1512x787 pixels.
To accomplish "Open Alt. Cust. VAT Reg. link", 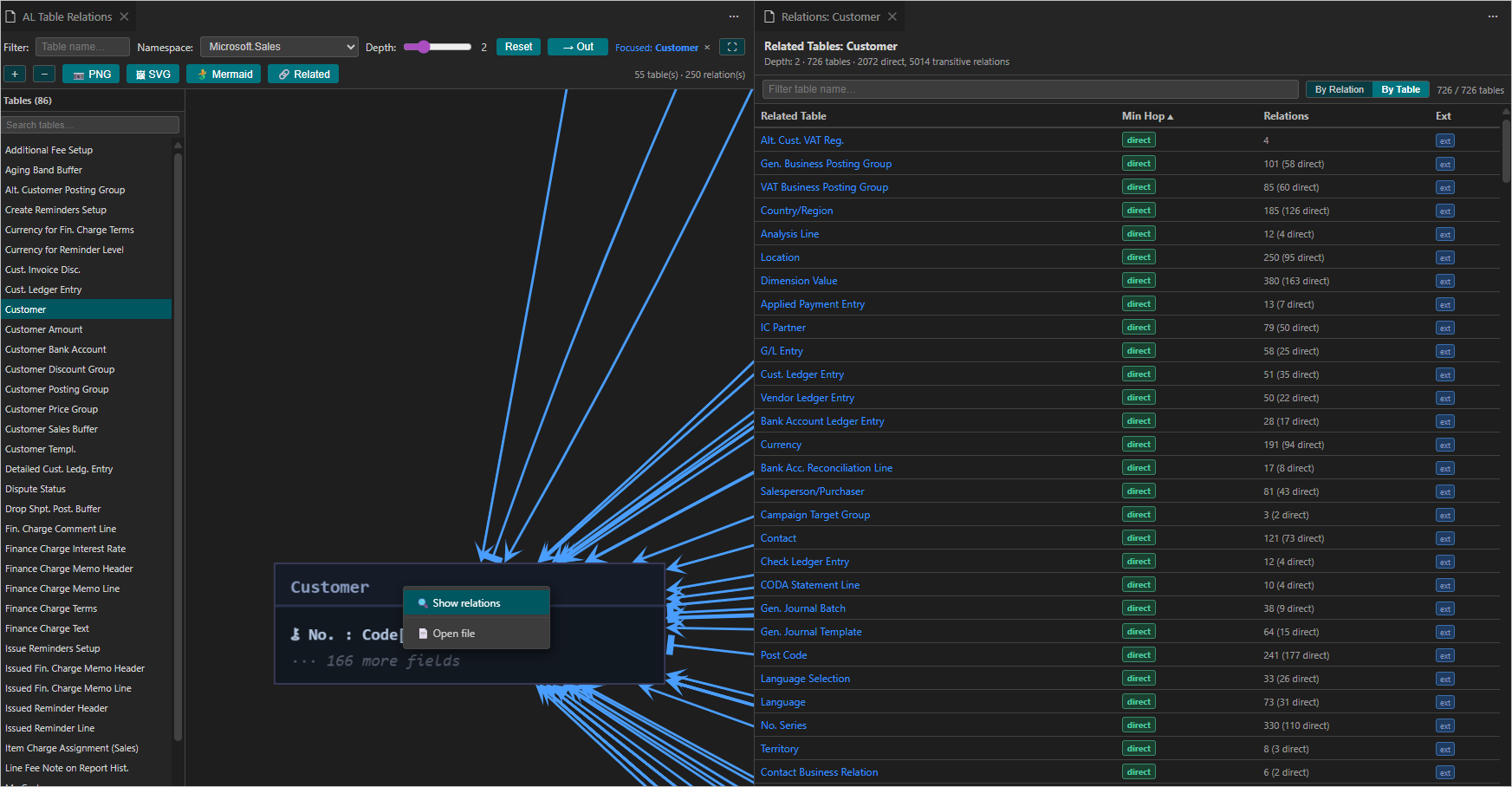I will click(x=801, y=140).
